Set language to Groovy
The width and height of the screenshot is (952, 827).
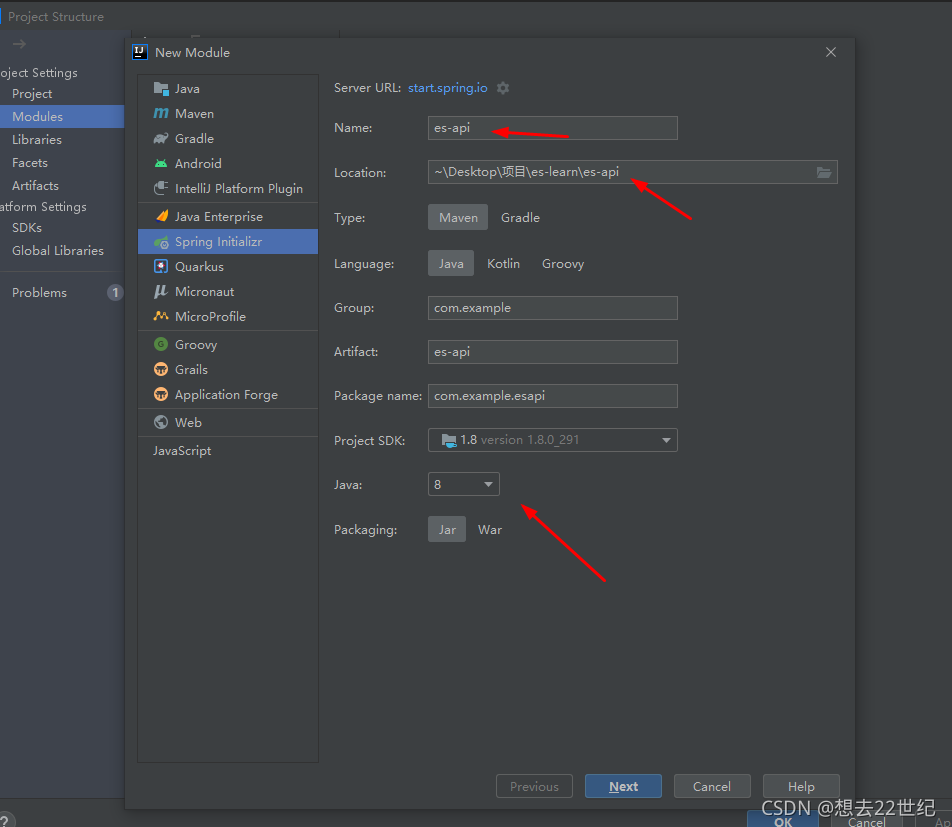pos(563,264)
